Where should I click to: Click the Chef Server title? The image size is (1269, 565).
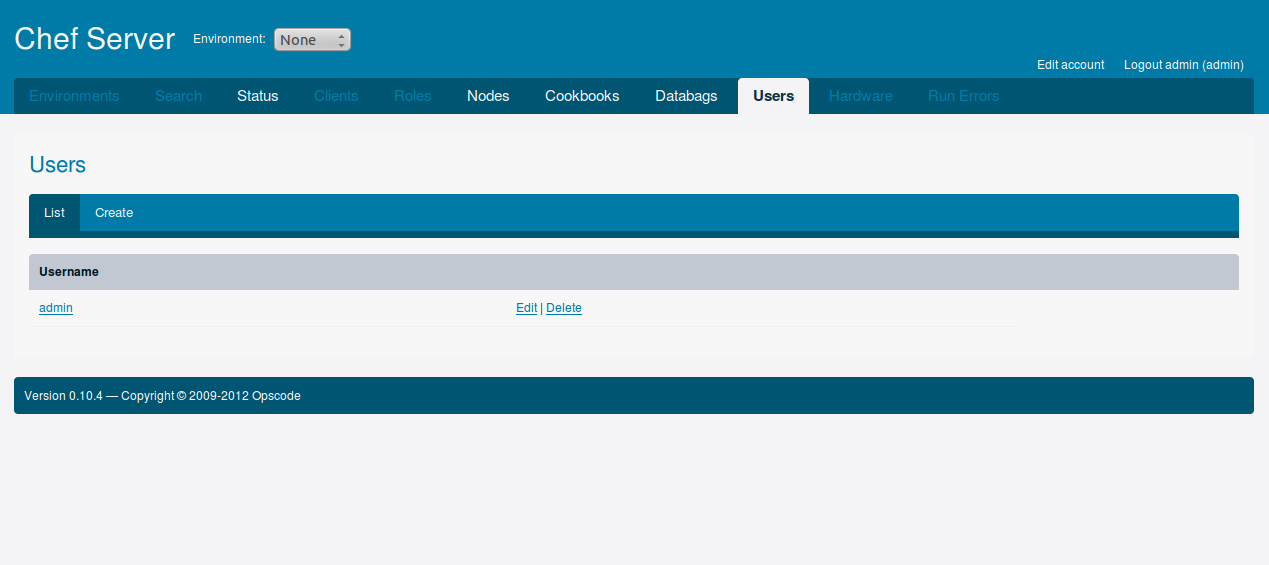(x=95, y=39)
